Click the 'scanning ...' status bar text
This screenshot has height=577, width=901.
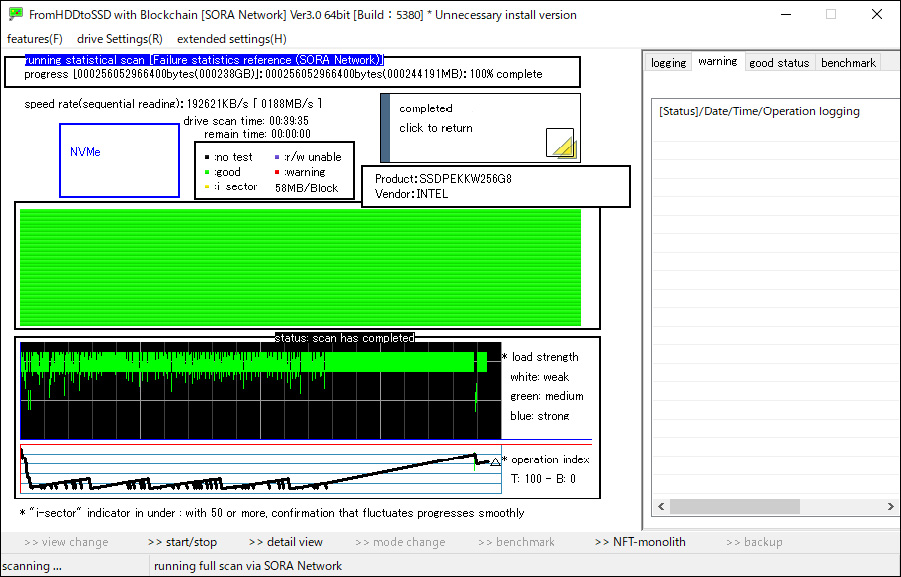pos(32,566)
